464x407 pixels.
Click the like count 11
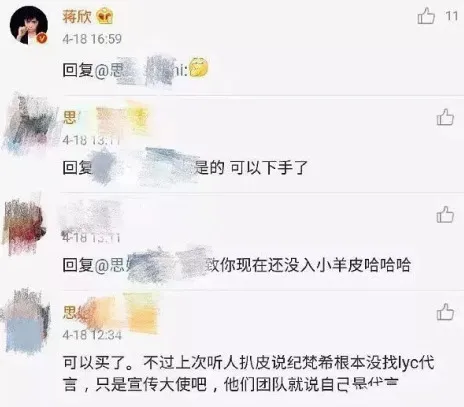click(452, 16)
